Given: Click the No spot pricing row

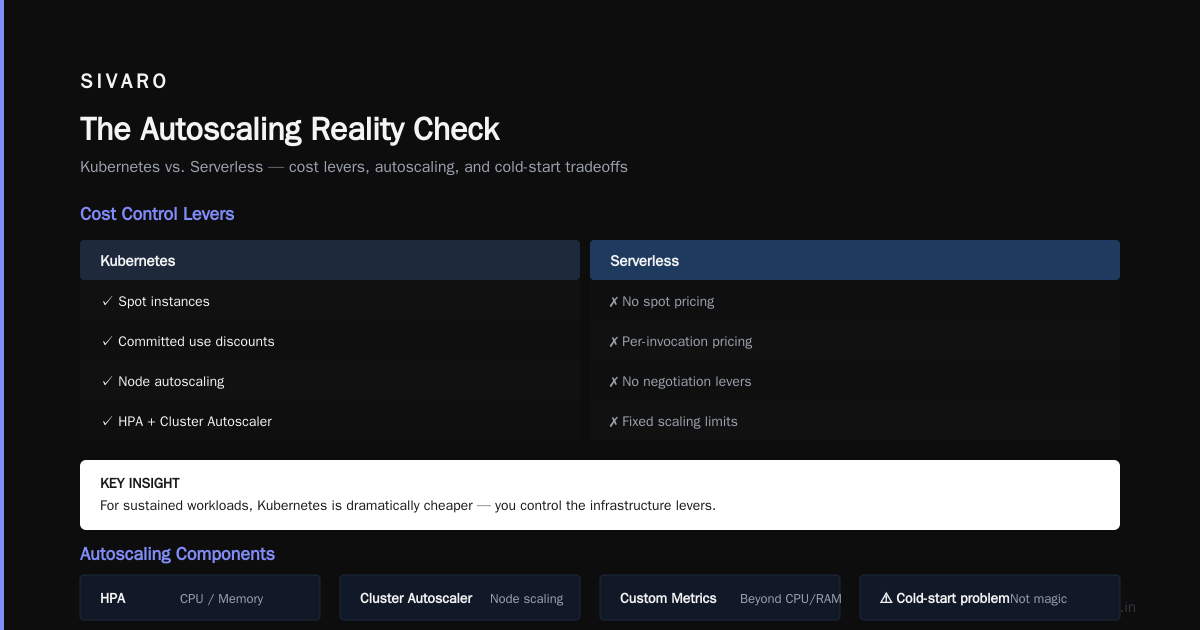Looking at the screenshot, I should (x=855, y=301).
